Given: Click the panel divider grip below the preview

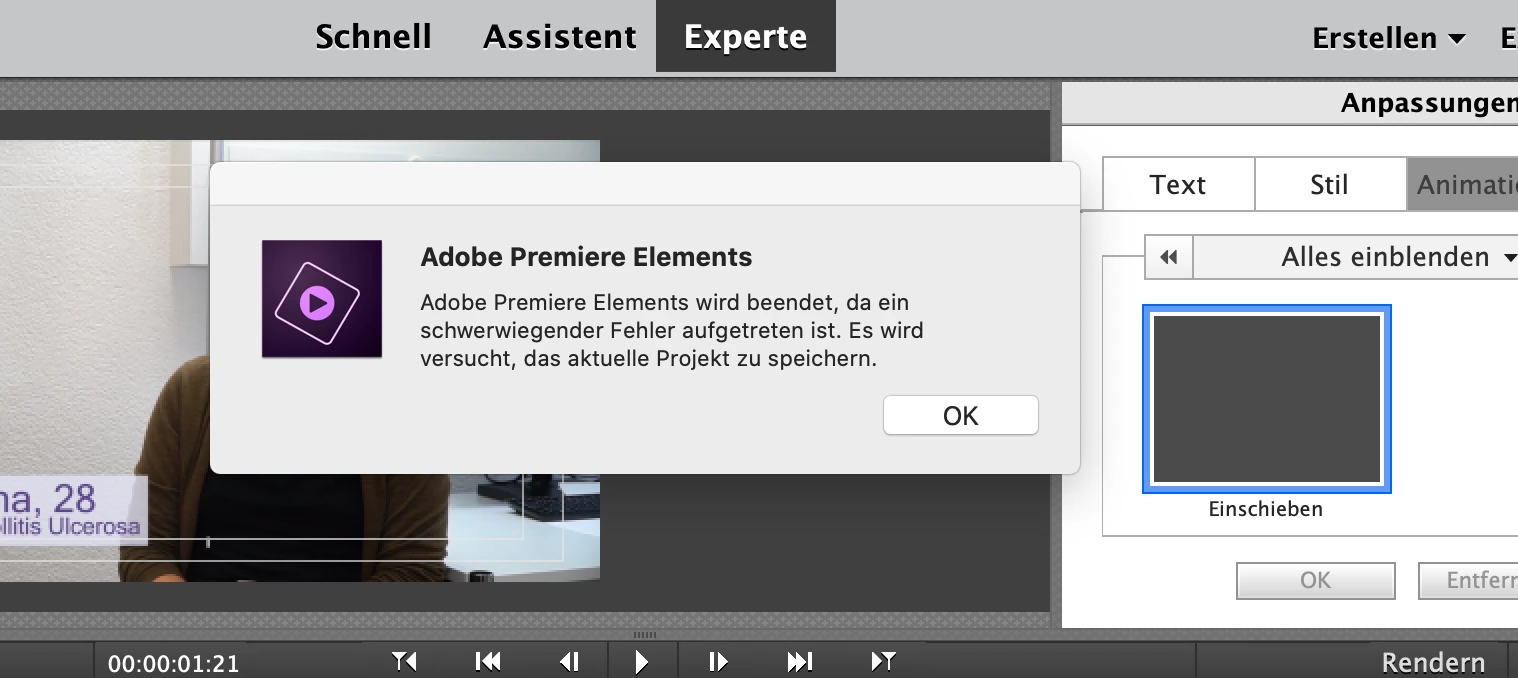Looking at the screenshot, I should (645, 634).
